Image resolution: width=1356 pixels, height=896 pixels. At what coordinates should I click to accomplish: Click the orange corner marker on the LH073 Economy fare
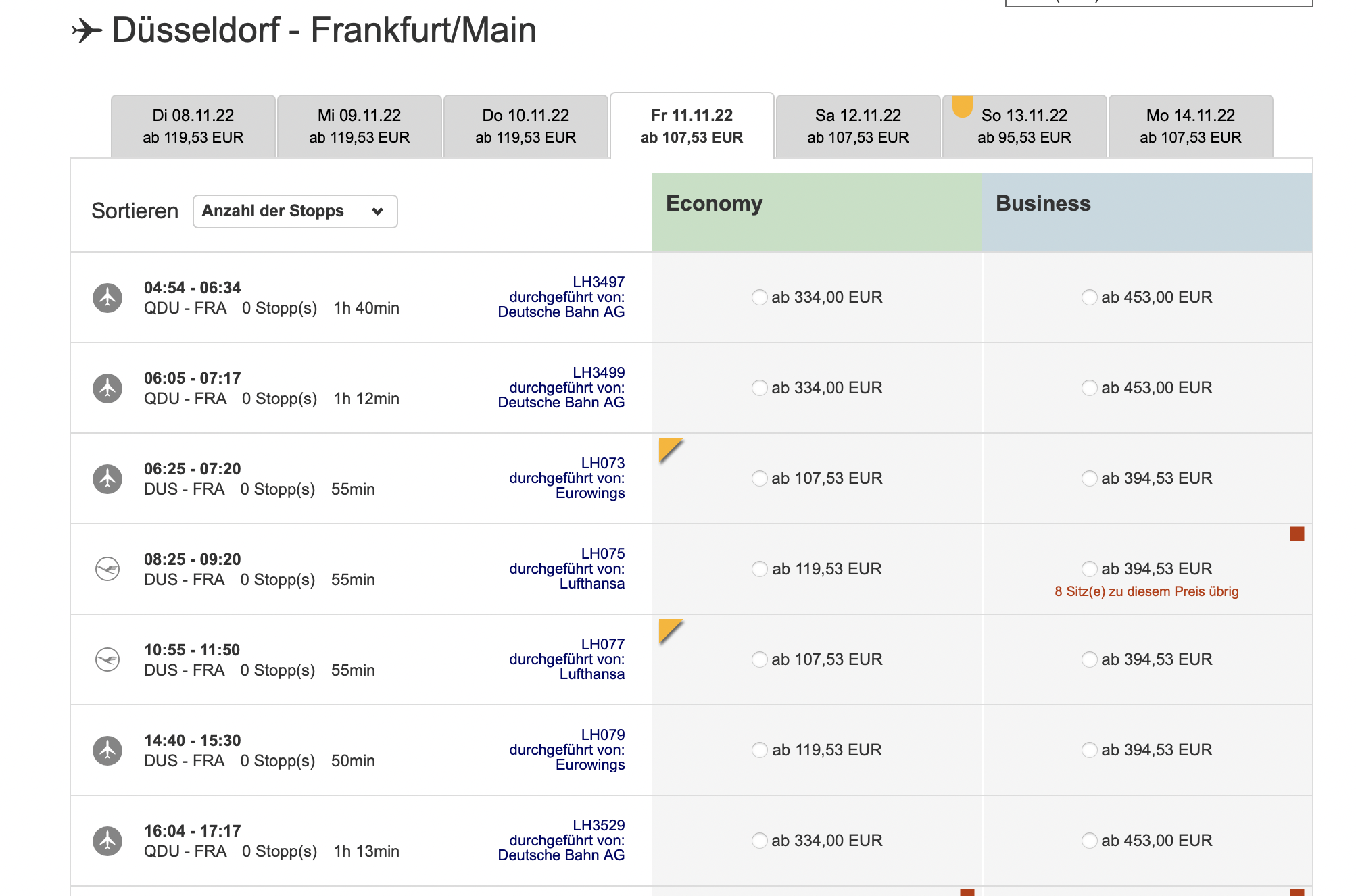pyautogui.click(x=670, y=449)
